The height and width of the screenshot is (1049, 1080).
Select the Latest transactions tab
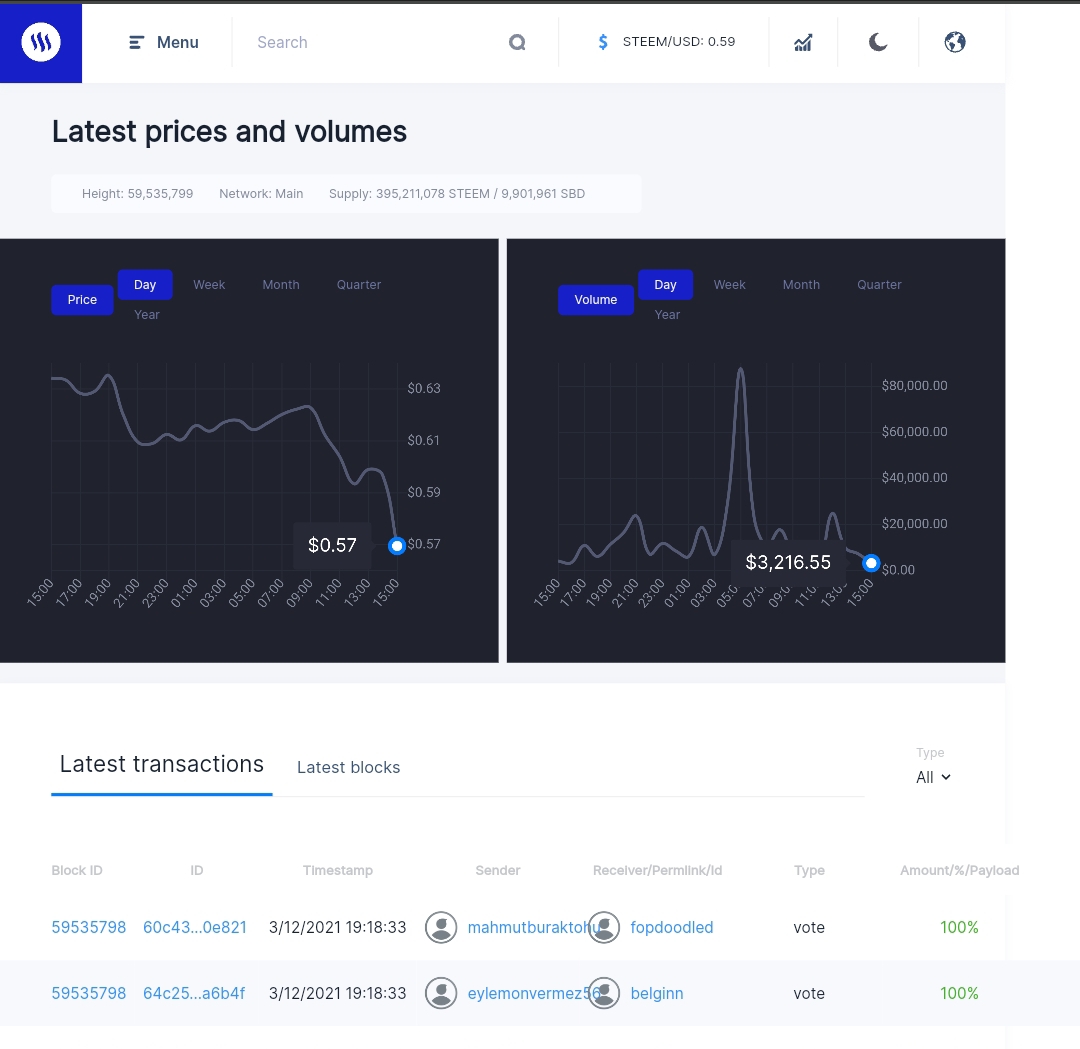[162, 764]
